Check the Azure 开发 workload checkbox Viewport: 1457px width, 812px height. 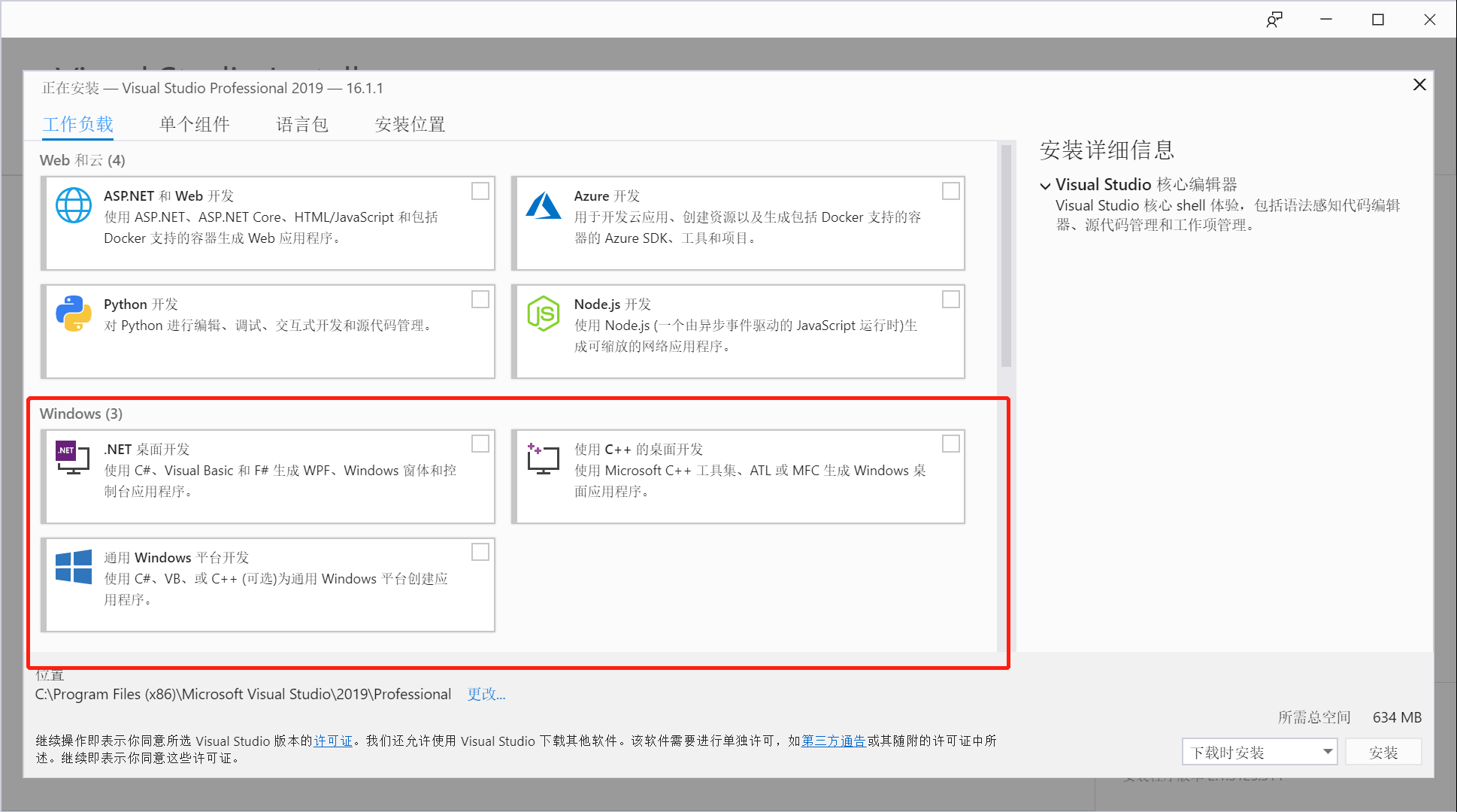[x=951, y=191]
